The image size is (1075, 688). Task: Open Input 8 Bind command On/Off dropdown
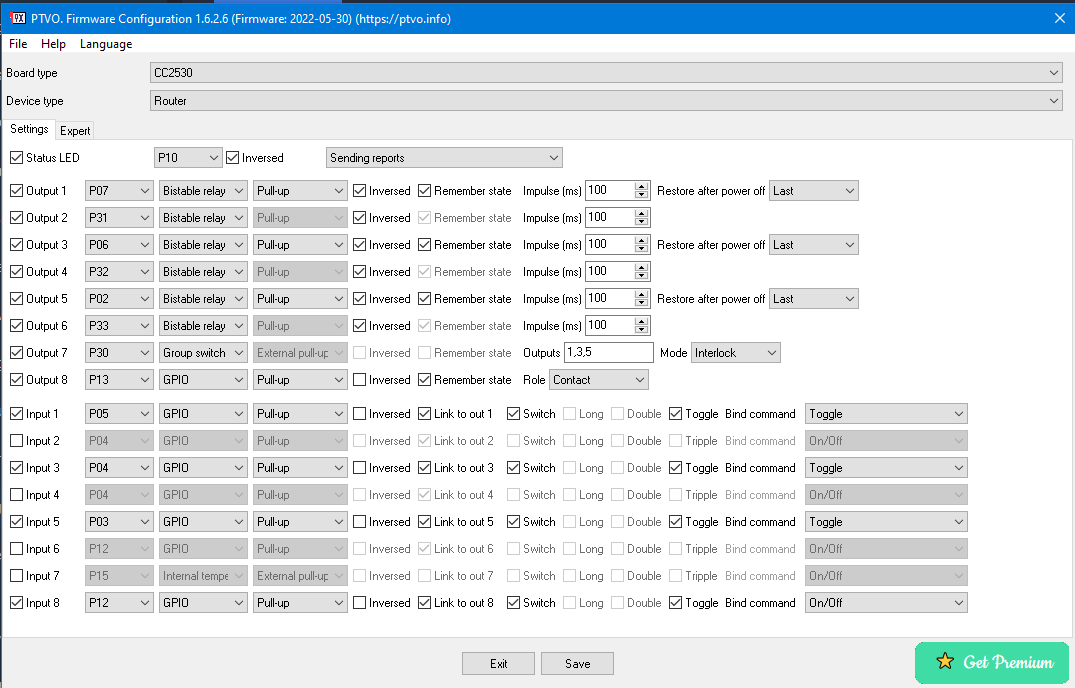coord(886,603)
